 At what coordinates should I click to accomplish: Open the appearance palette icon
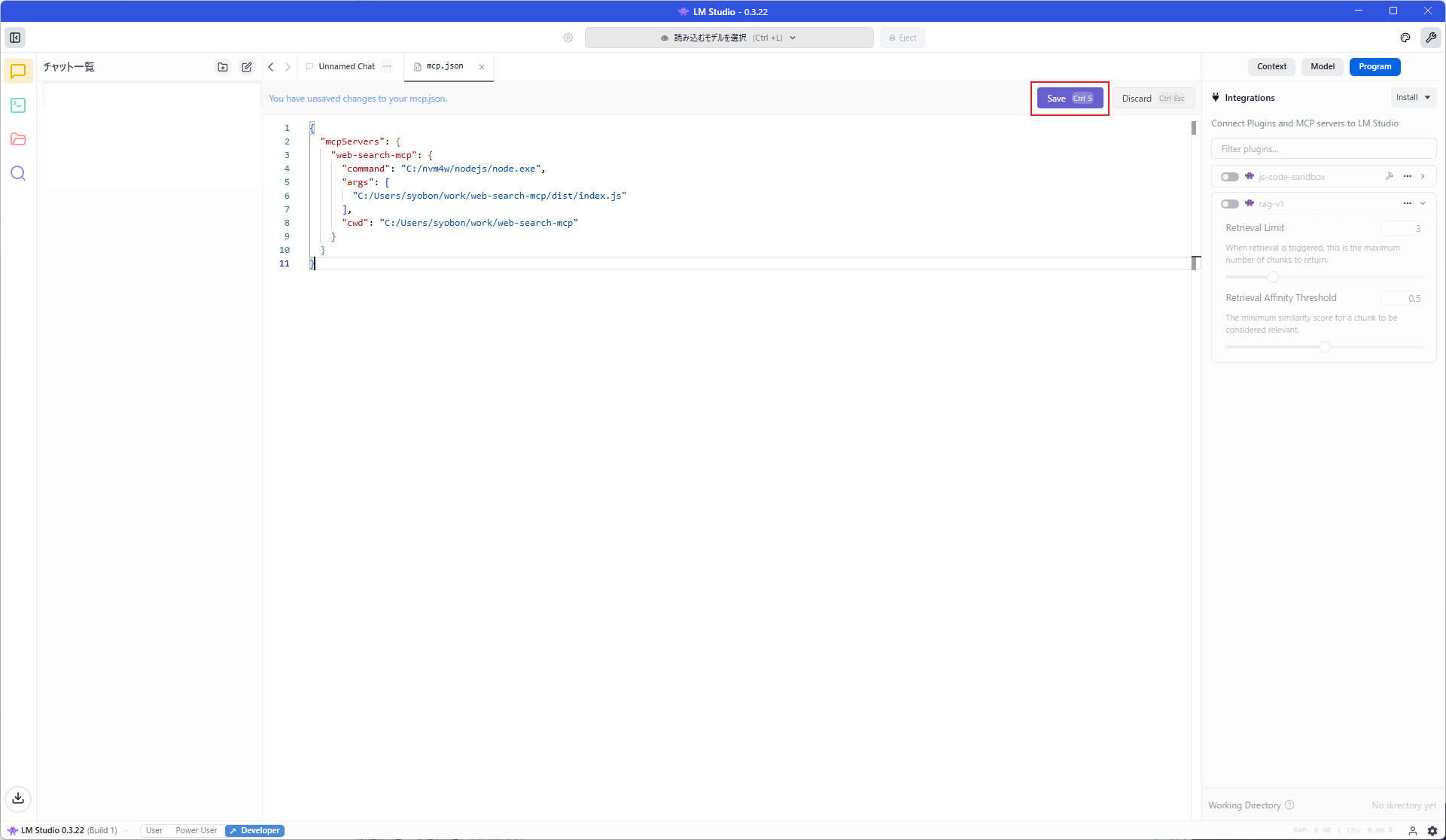pyautogui.click(x=1405, y=38)
